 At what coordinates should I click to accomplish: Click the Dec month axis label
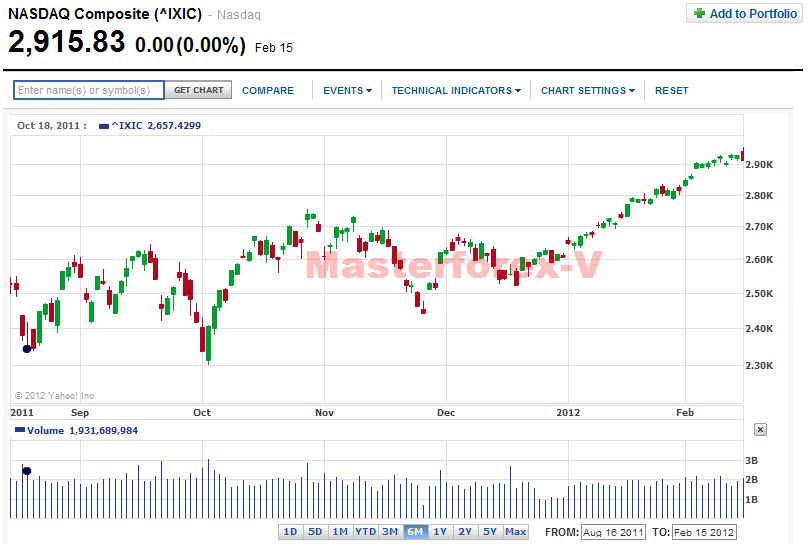446,413
